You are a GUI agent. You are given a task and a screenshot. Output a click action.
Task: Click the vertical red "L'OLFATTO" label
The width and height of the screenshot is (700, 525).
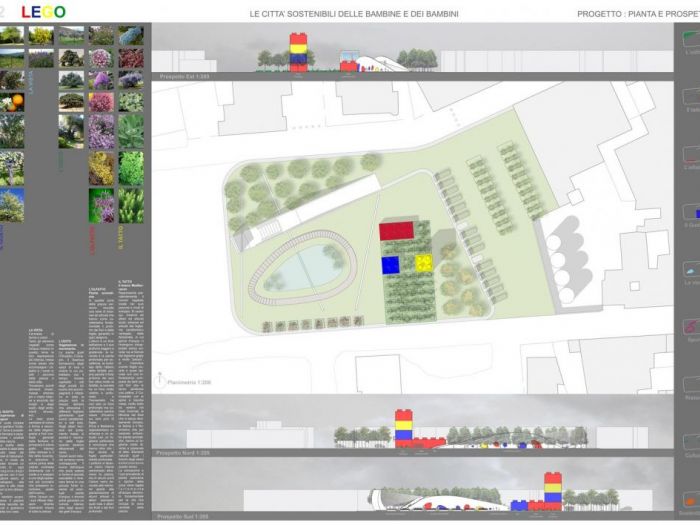(92, 240)
